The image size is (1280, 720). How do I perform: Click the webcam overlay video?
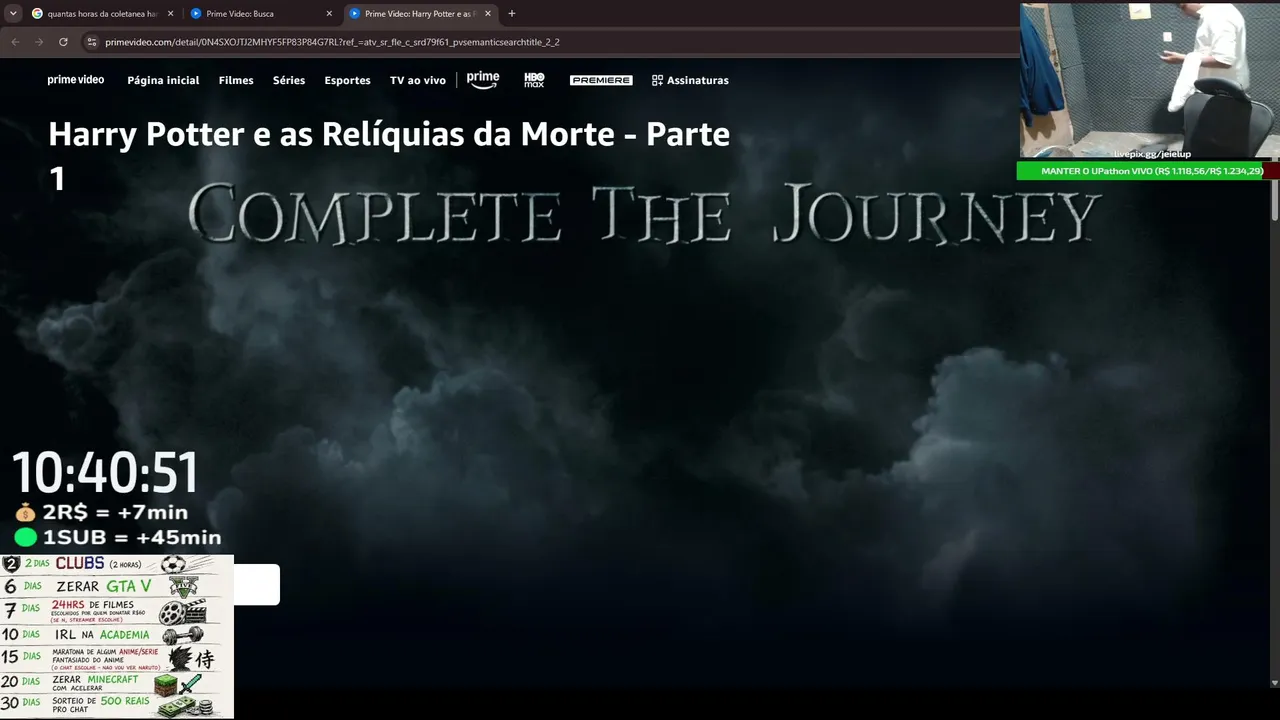(1149, 81)
